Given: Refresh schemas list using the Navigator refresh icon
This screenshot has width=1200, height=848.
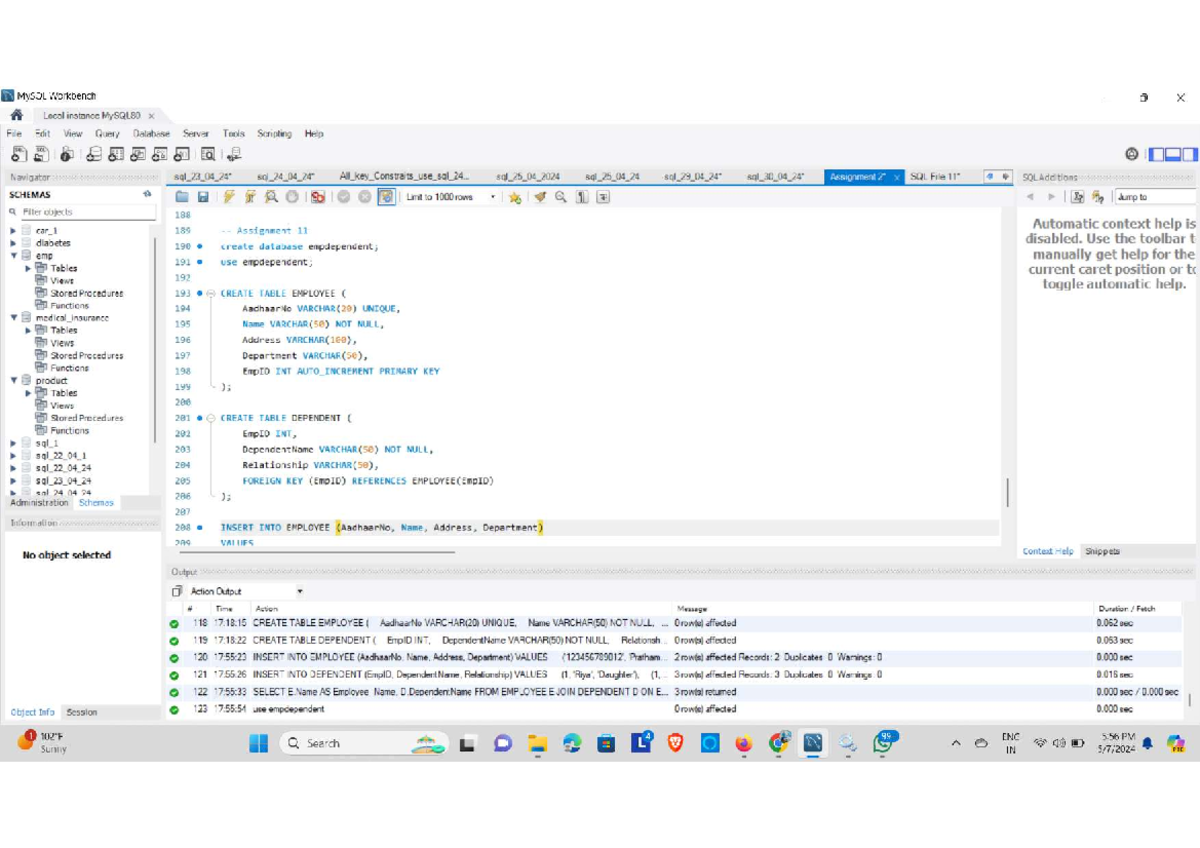Looking at the screenshot, I should 147,194.
